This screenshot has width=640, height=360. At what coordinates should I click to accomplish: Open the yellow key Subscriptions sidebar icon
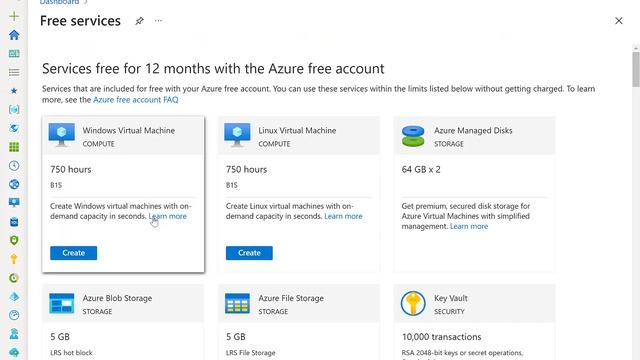click(14, 259)
